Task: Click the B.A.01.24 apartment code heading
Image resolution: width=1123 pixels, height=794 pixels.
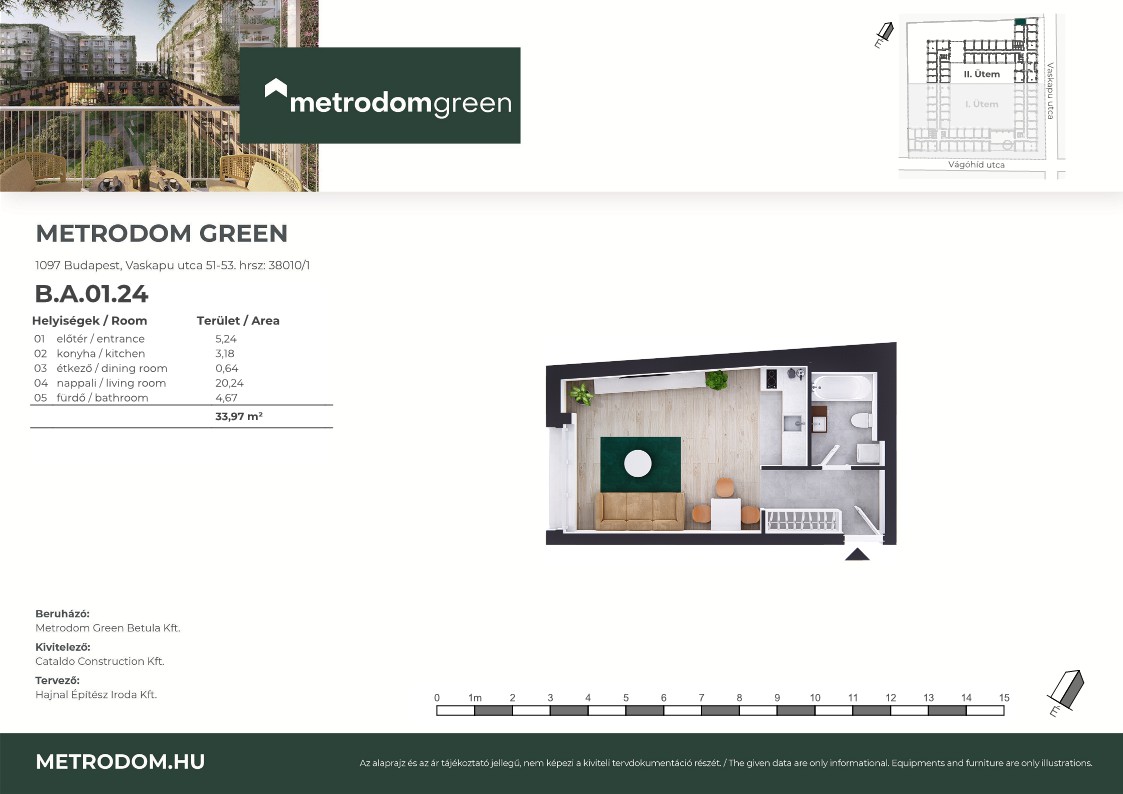Action: tap(92, 294)
